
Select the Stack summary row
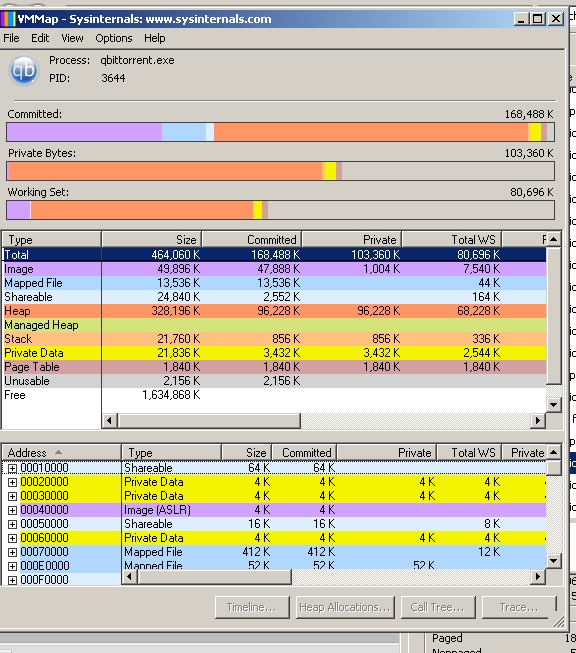pyautogui.click(x=274, y=339)
